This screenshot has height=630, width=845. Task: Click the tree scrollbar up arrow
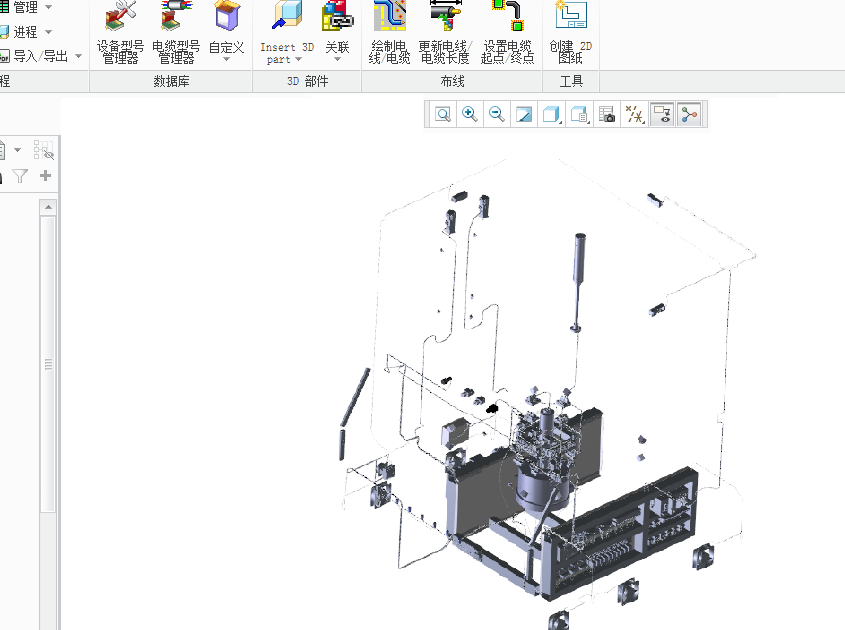(x=49, y=207)
